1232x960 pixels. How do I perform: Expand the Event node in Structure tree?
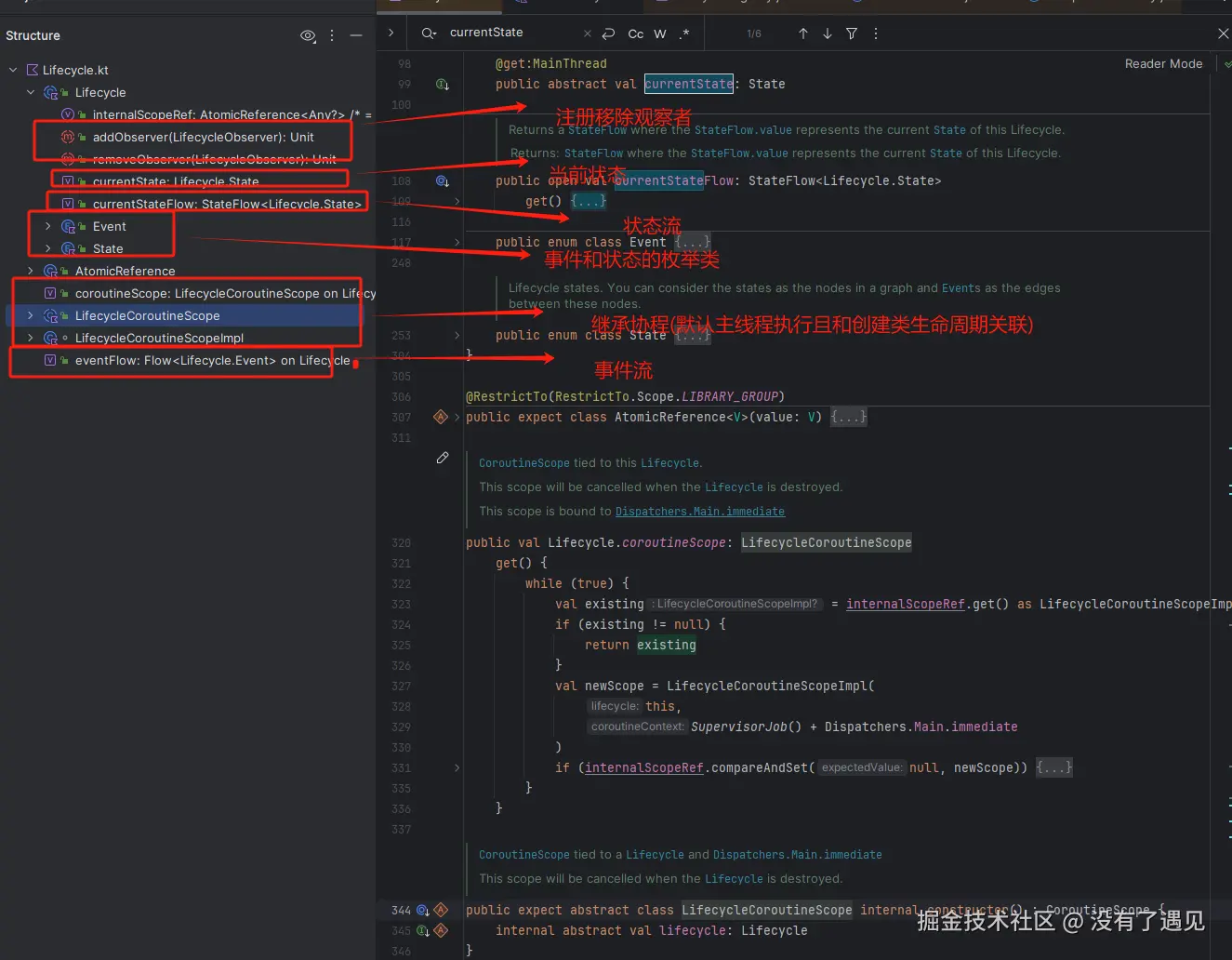[48, 226]
